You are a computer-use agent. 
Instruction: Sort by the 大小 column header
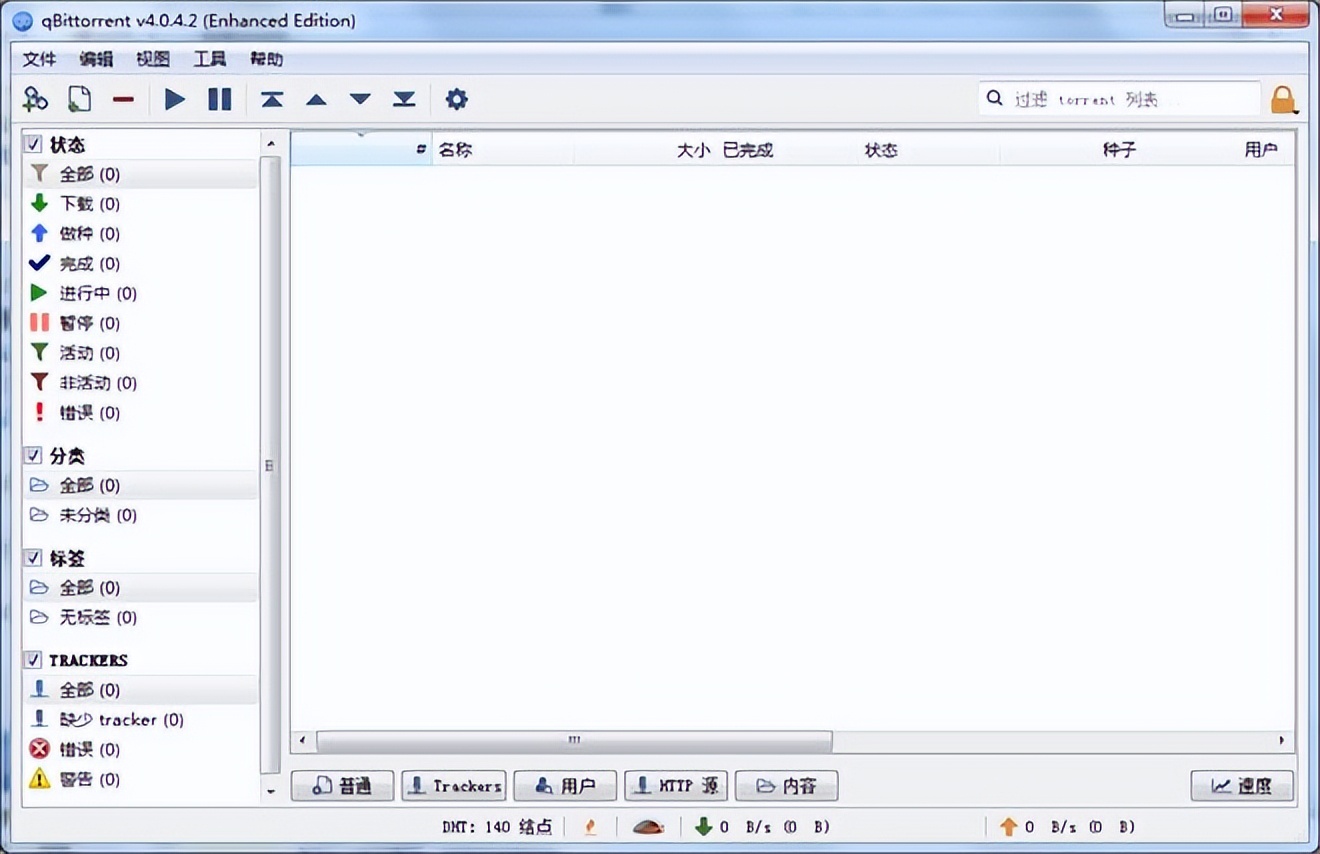click(x=645, y=150)
